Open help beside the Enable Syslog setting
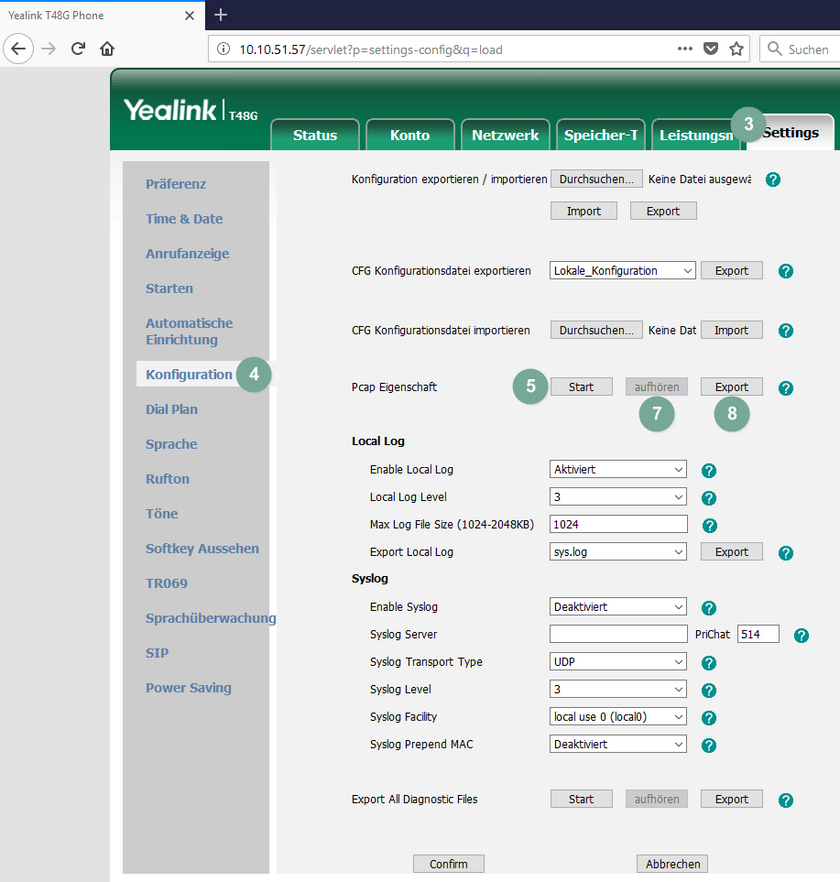Image resolution: width=840 pixels, height=882 pixels. pyautogui.click(x=708, y=607)
